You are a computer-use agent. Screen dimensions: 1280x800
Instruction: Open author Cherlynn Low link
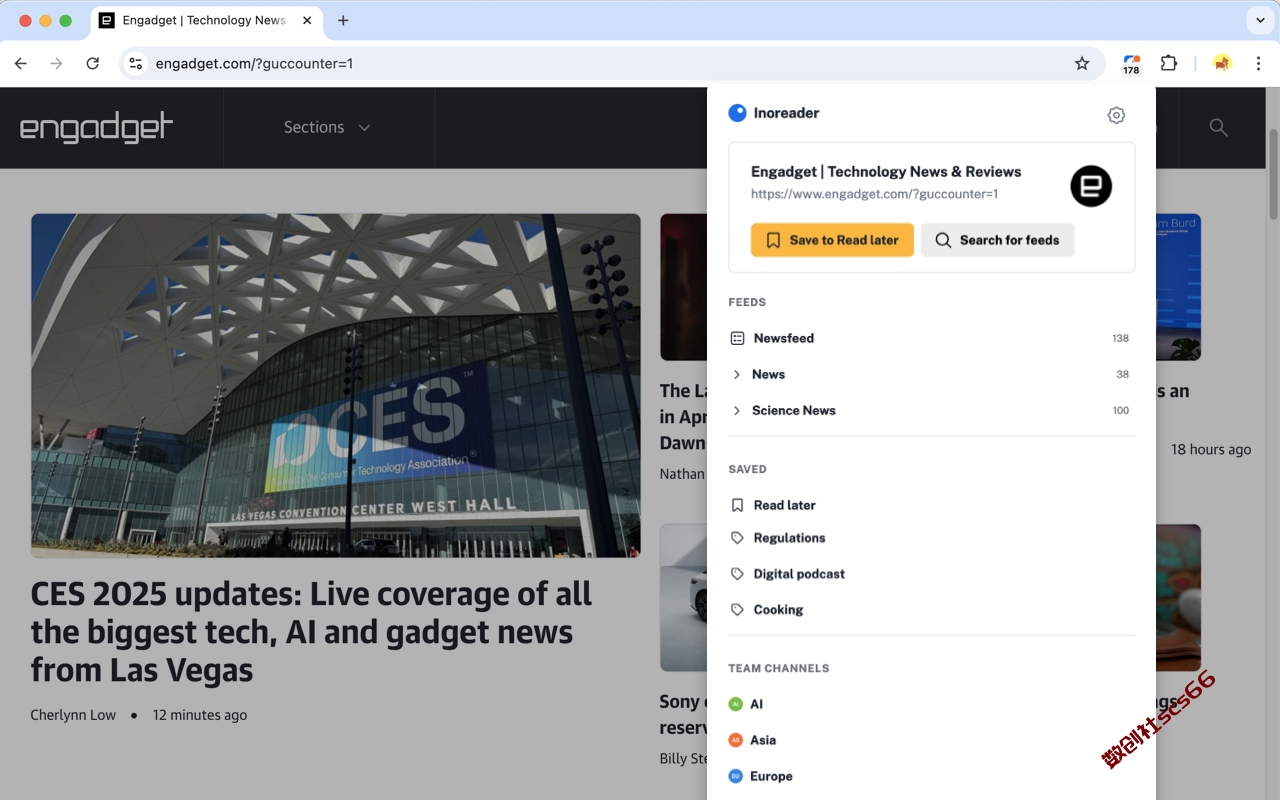[73, 715]
